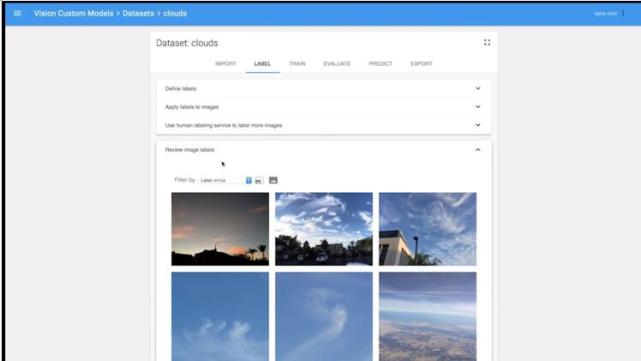Select the blue sky photo with low wispy clouds
641x361 pixels.
point(220,316)
